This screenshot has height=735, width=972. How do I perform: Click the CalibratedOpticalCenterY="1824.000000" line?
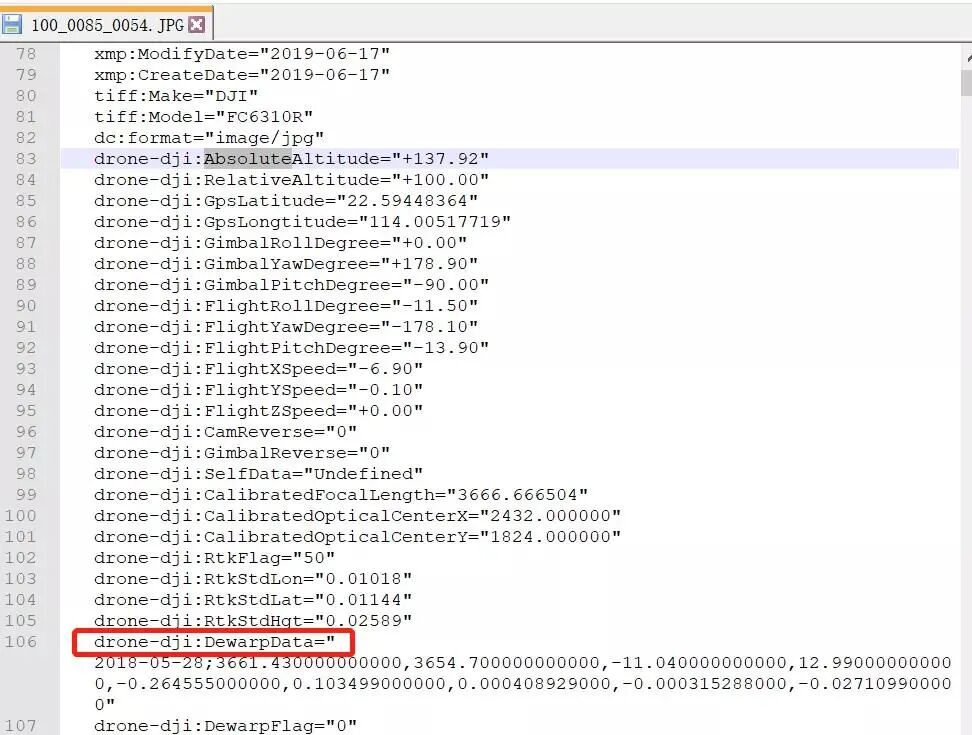click(x=357, y=537)
